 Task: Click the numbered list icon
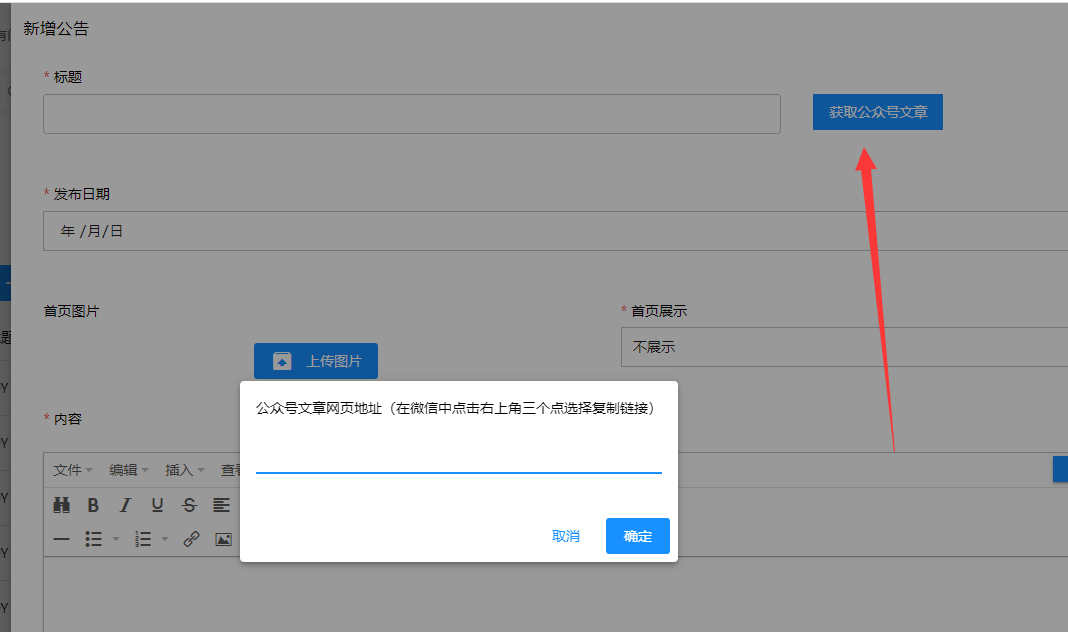(x=143, y=539)
